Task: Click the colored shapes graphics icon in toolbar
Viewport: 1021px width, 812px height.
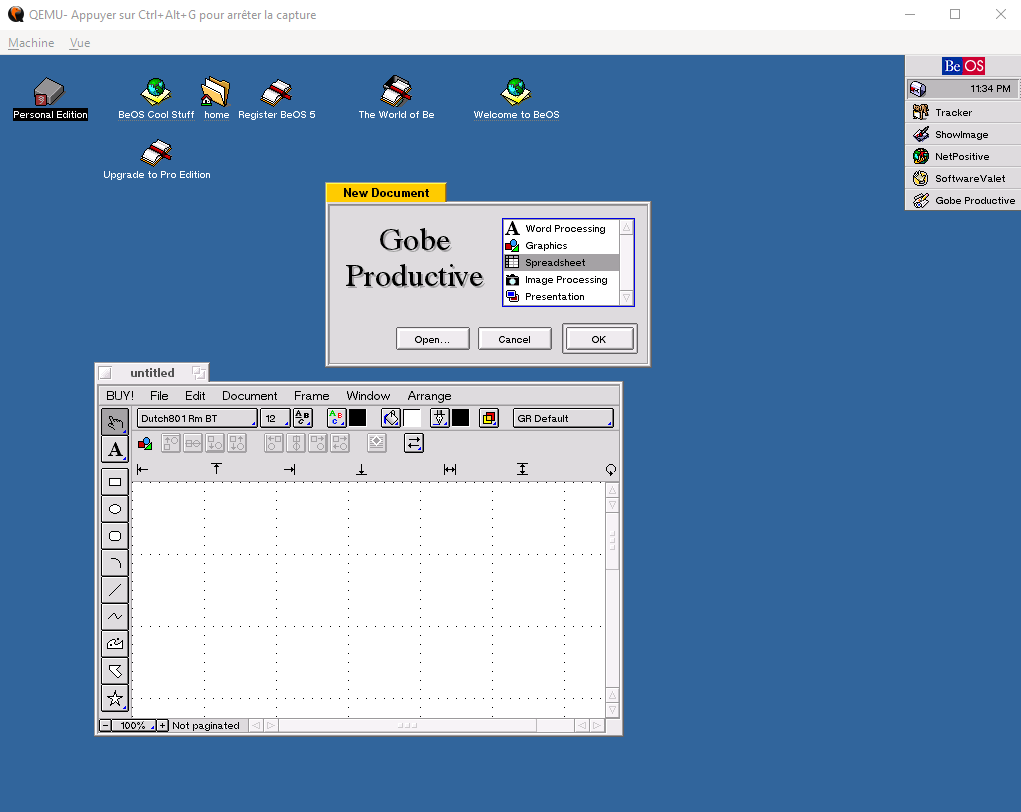Action: tap(145, 443)
